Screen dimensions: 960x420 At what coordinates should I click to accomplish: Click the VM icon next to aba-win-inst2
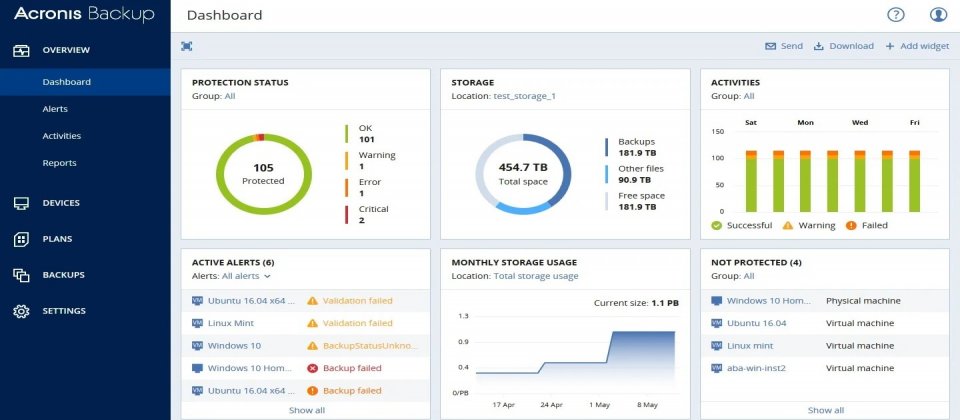click(716, 368)
